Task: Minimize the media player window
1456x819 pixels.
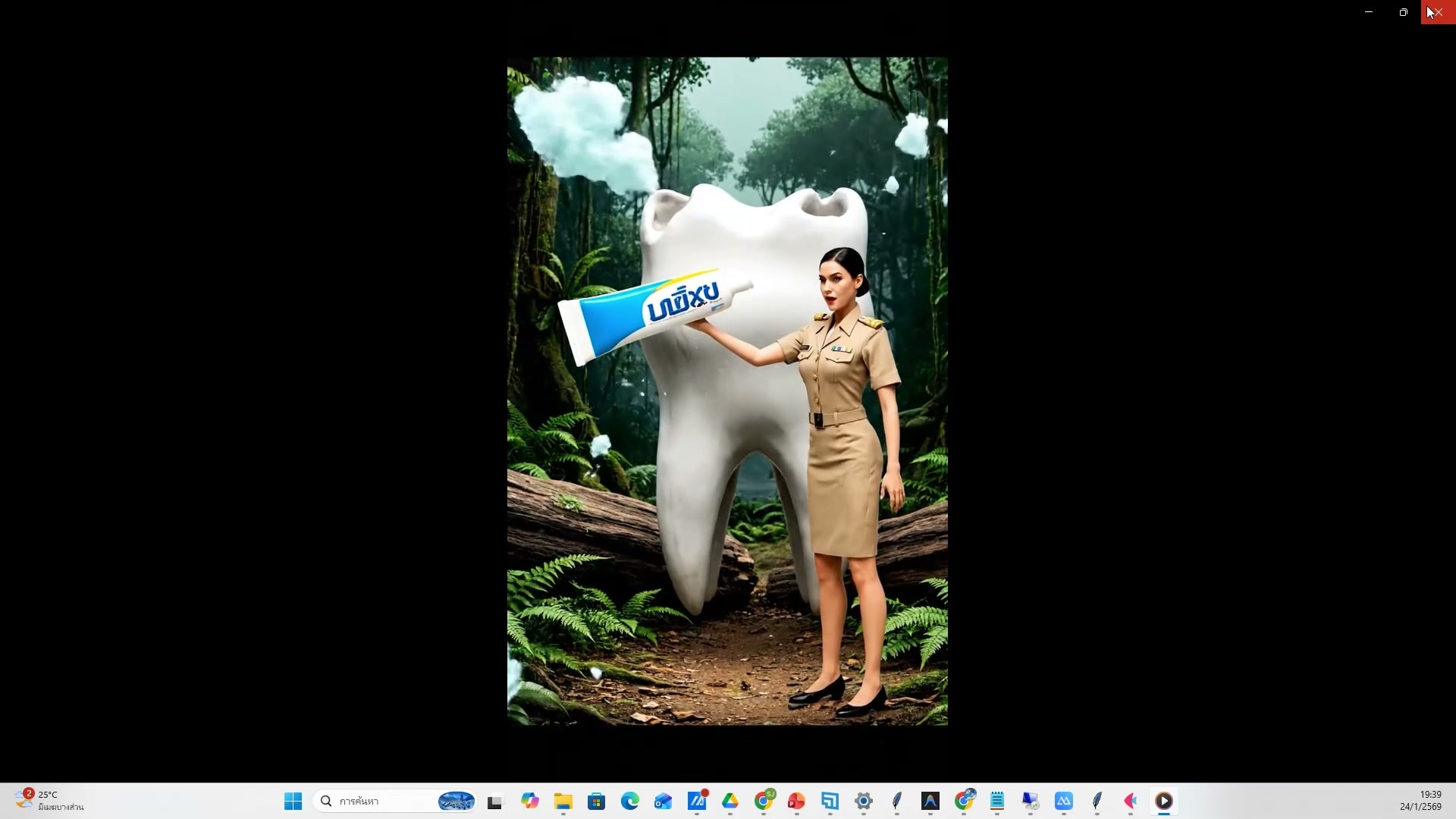Action: pyautogui.click(x=1369, y=12)
